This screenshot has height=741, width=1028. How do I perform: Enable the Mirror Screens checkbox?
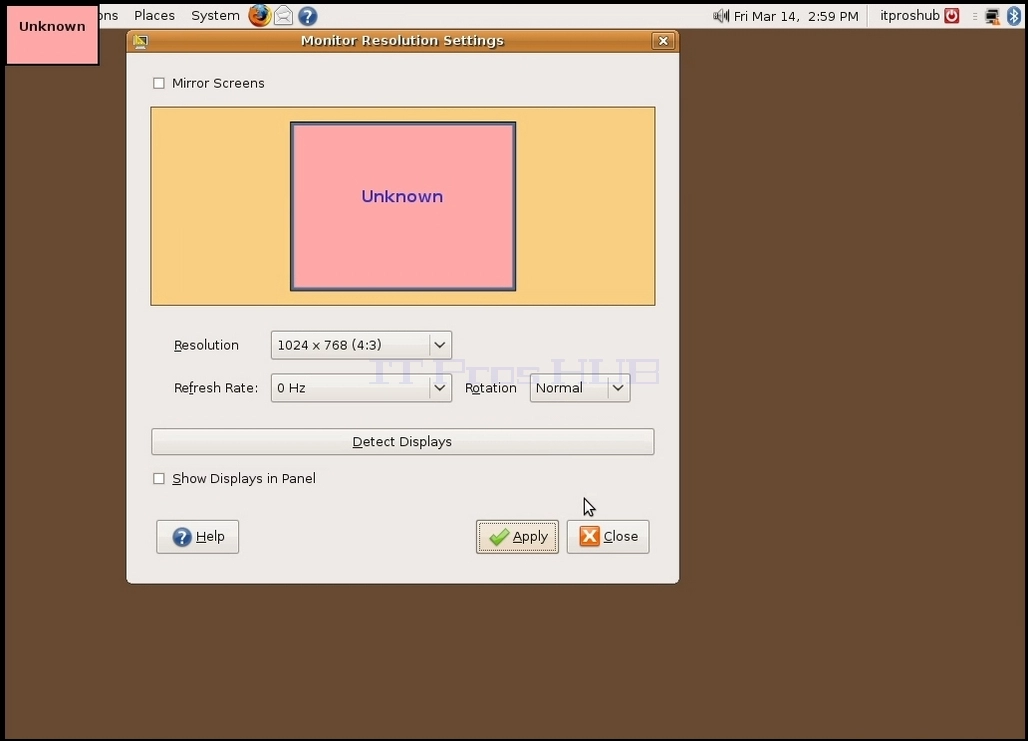(x=159, y=83)
